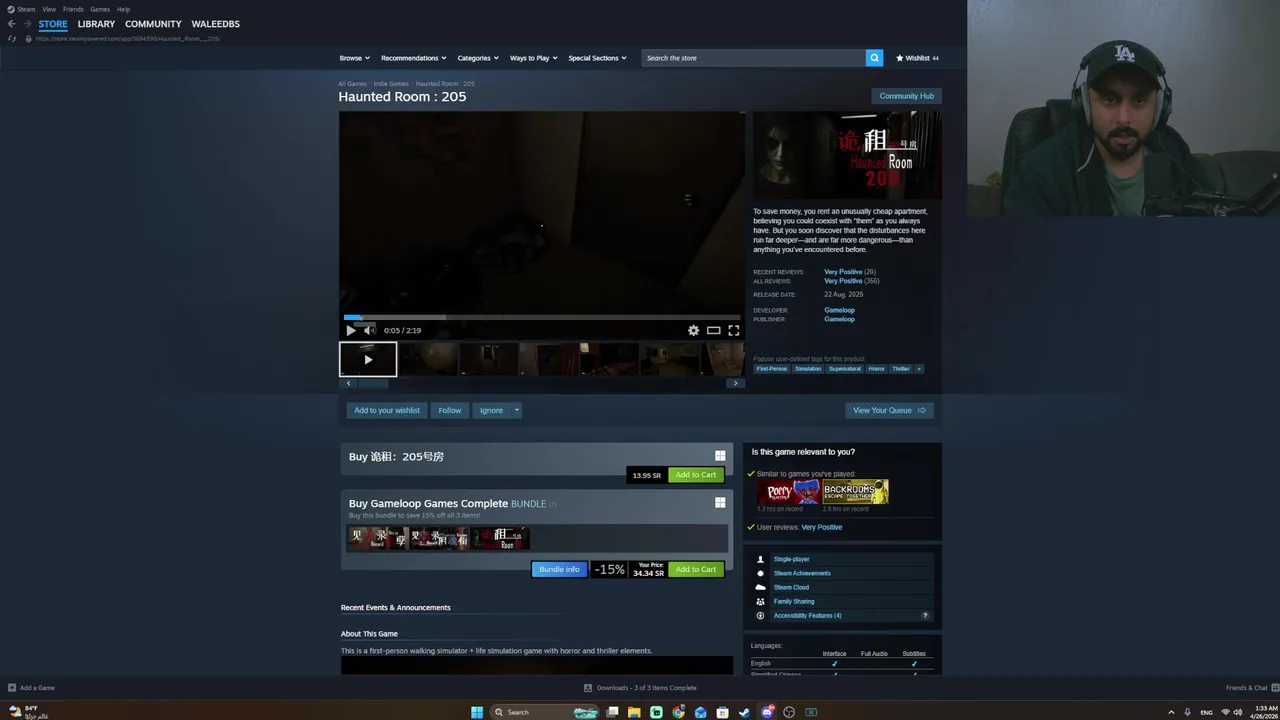Add Gameloop Games Complete bundle to cart
This screenshot has height=720, width=1280.
point(696,569)
